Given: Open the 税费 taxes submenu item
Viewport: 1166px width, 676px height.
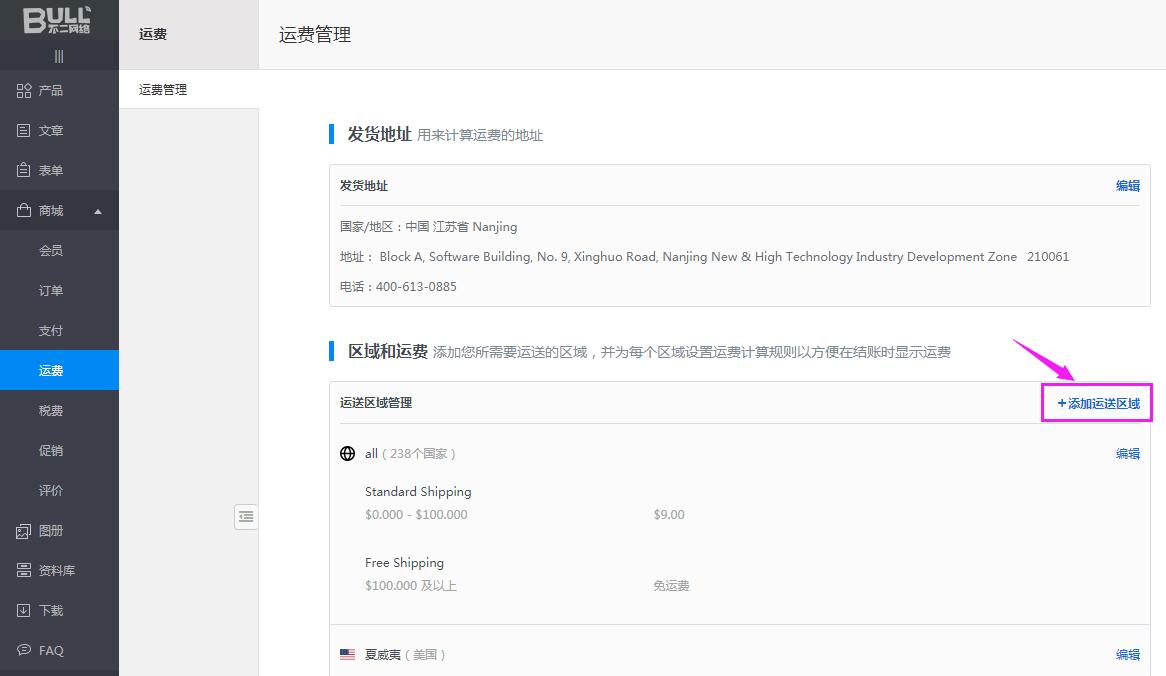Looking at the screenshot, I should tap(51, 411).
